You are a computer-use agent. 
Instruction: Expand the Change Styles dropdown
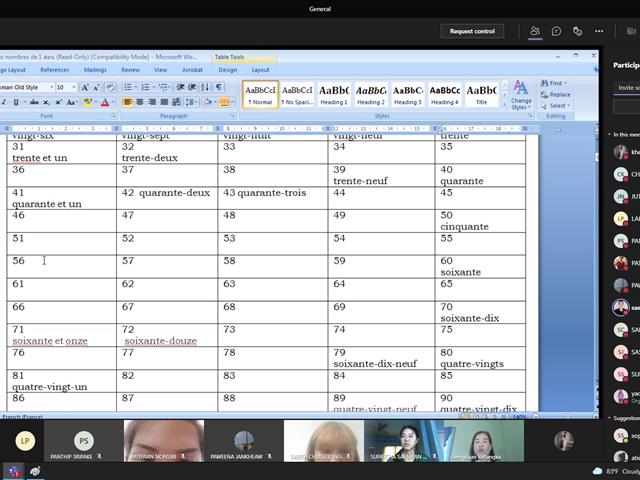pyautogui.click(x=521, y=95)
